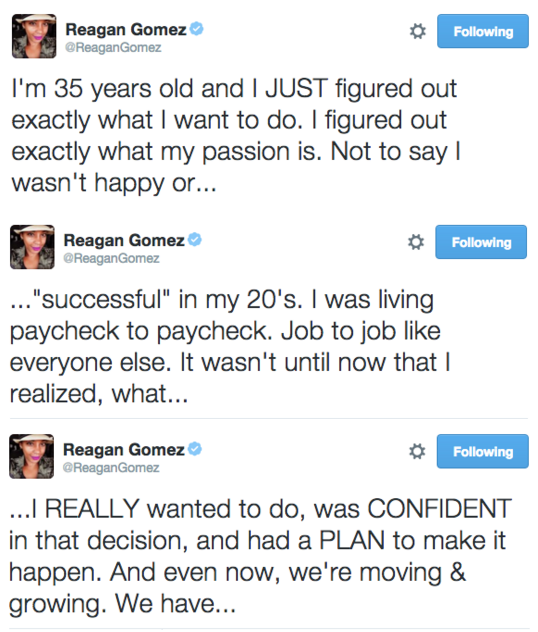Open Reagan Gomez avatar on the second tweet
This screenshot has height=632, width=538.
(32, 247)
